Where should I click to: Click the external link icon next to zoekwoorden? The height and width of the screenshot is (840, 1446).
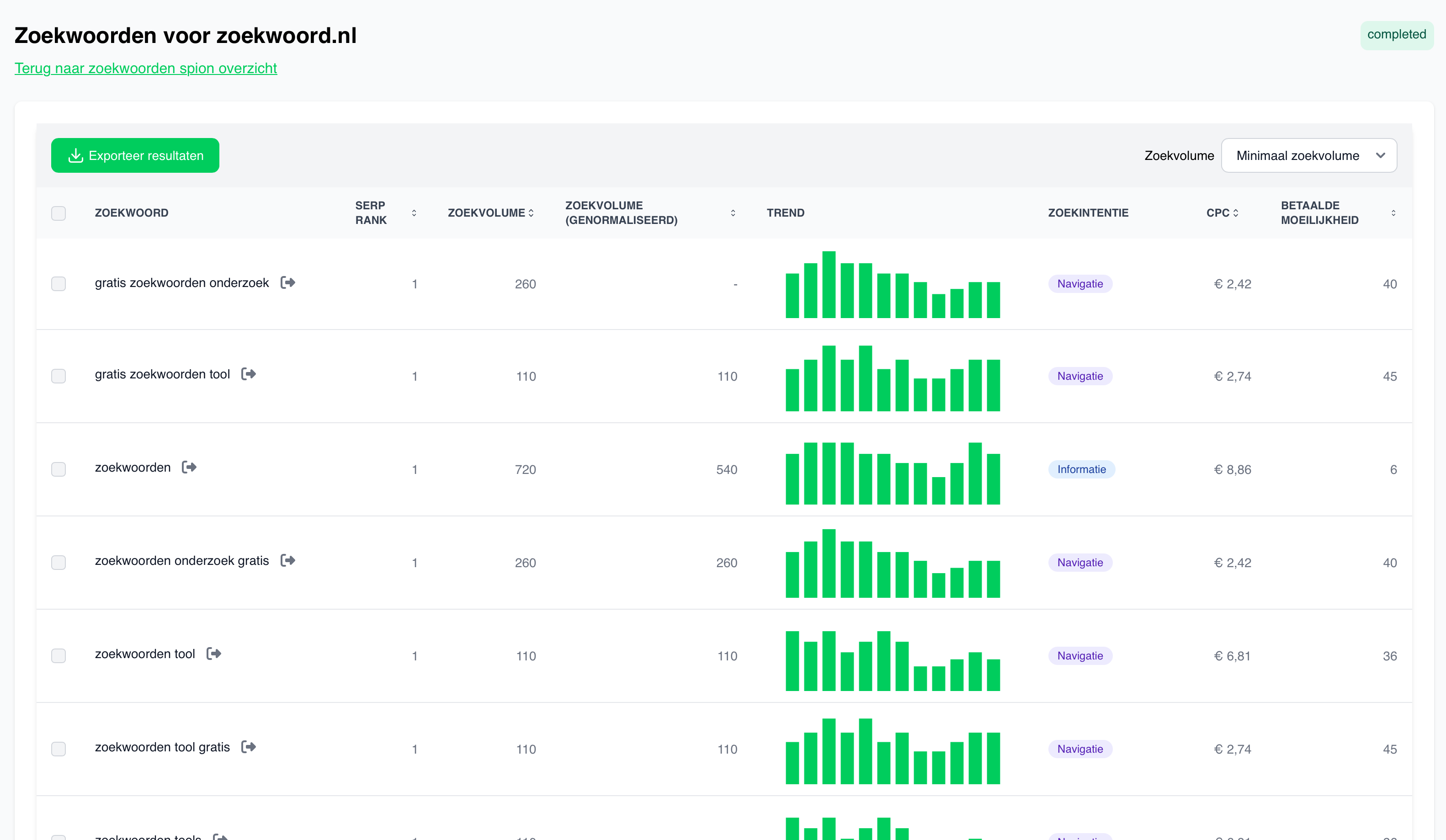189,467
